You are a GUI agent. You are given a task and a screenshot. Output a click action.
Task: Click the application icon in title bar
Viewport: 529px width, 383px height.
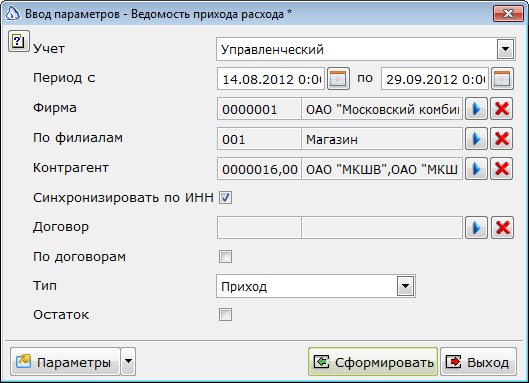coord(13,13)
